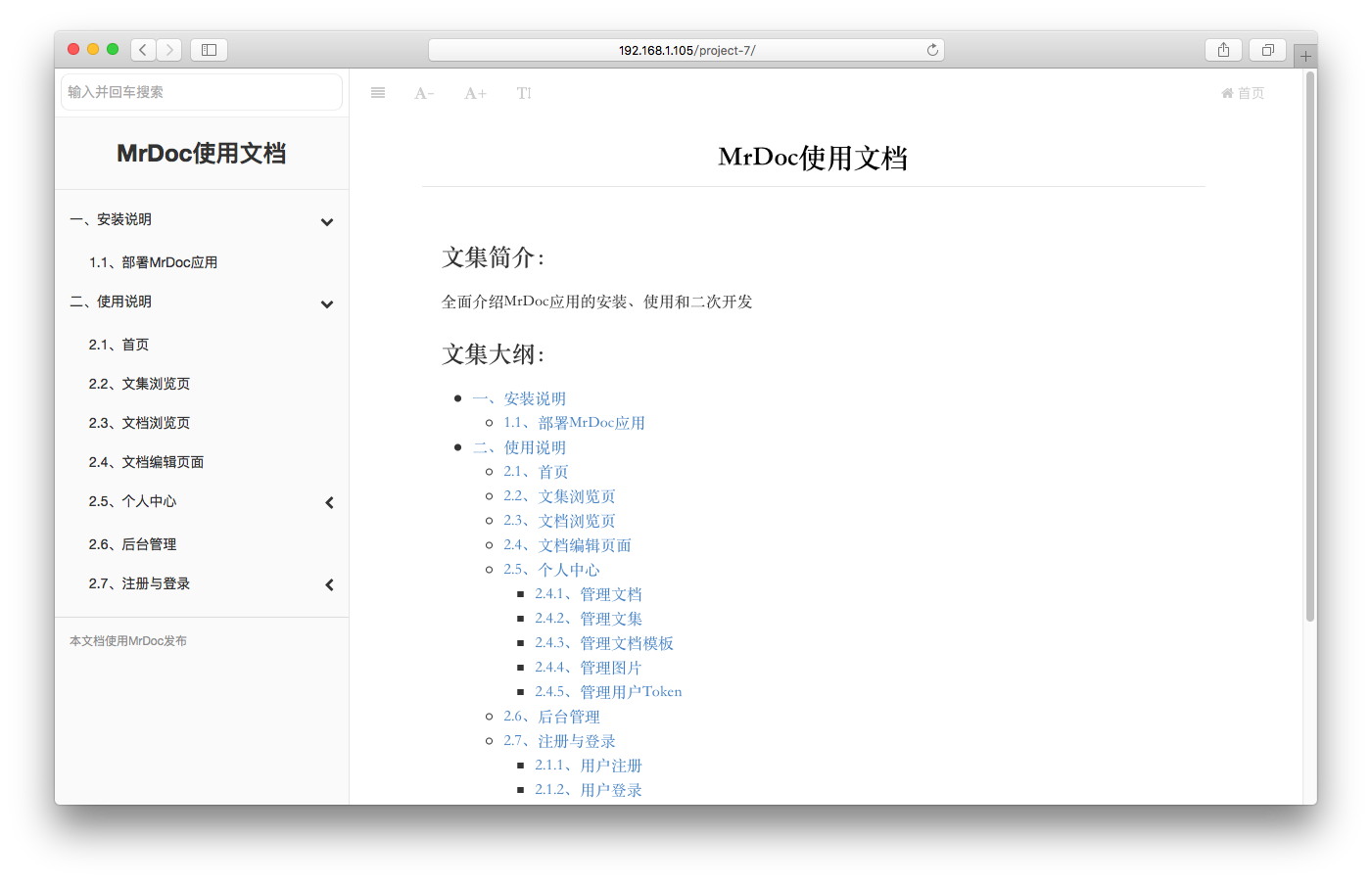Go back with Safari back arrow
The width and height of the screenshot is (1372, 883).
[x=143, y=50]
